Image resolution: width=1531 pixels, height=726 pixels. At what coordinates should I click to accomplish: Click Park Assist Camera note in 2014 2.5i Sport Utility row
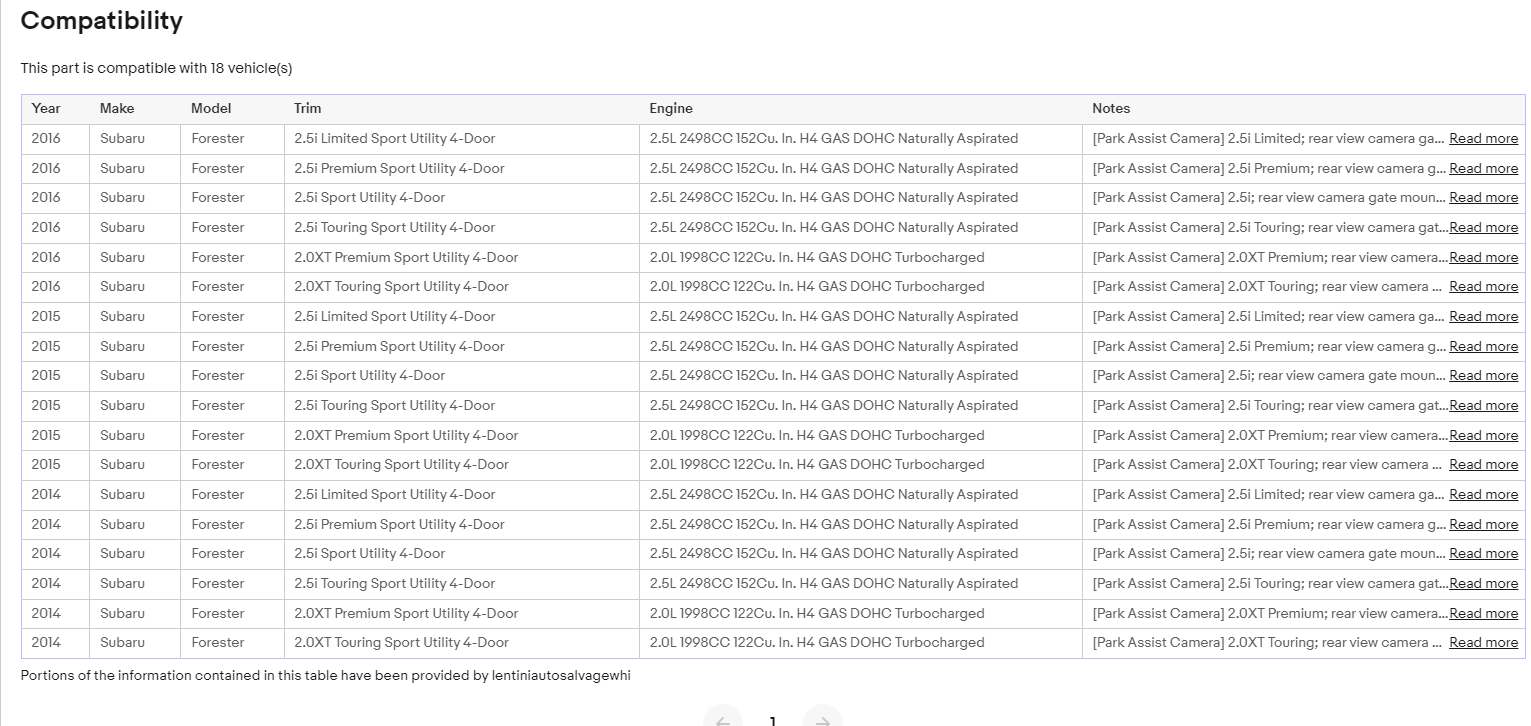point(1270,554)
